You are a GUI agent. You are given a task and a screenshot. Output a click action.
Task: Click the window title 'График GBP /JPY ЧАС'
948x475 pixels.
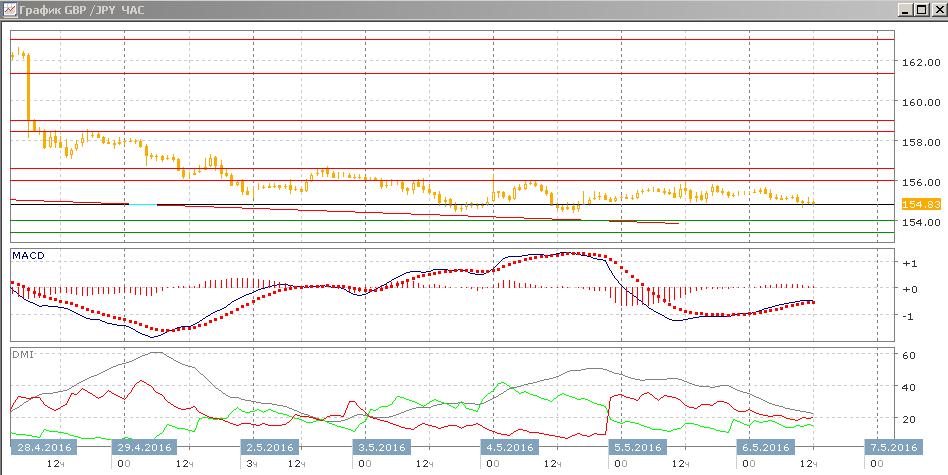click(x=82, y=10)
